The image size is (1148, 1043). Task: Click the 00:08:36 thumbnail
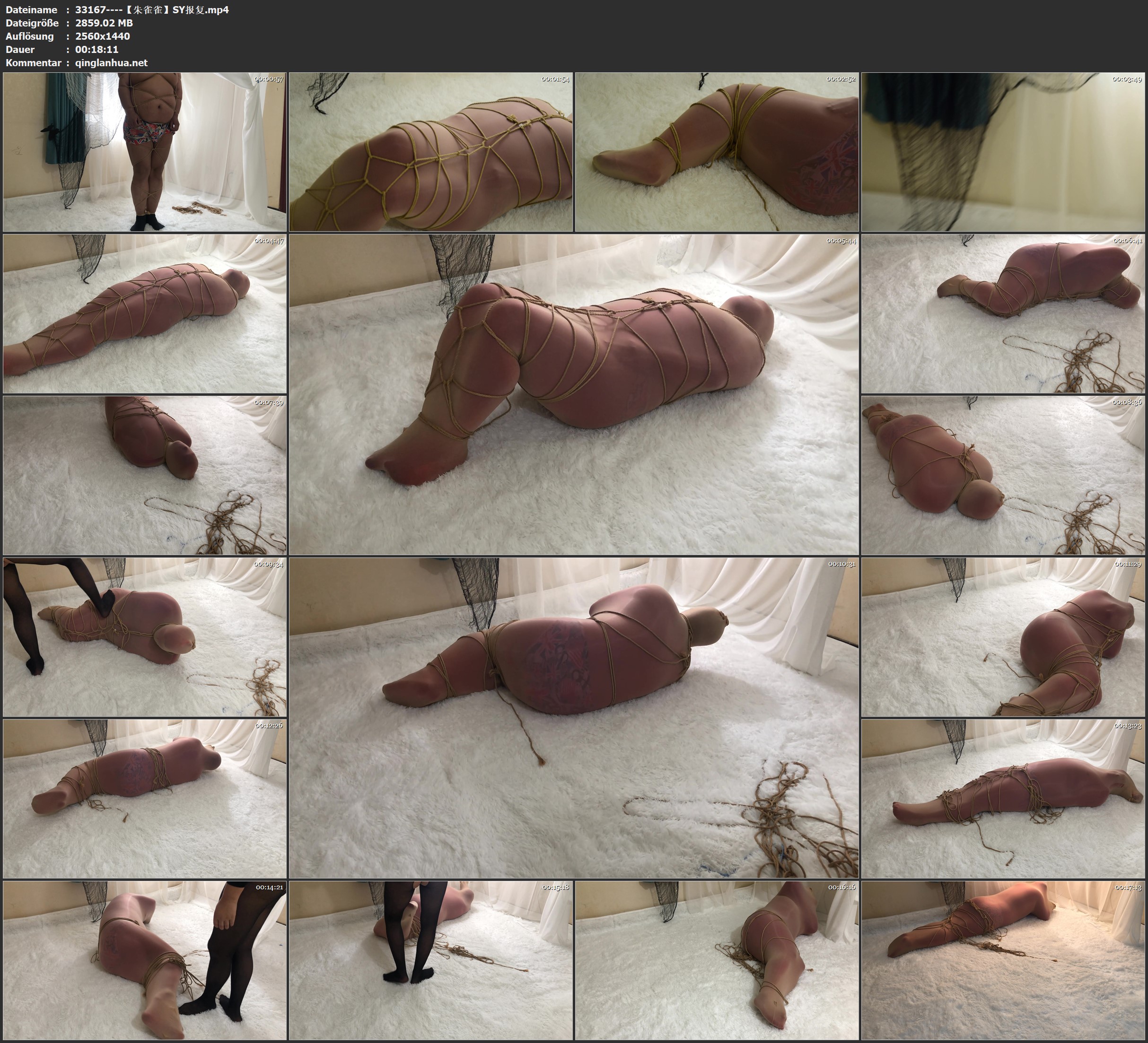tap(1003, 475)
